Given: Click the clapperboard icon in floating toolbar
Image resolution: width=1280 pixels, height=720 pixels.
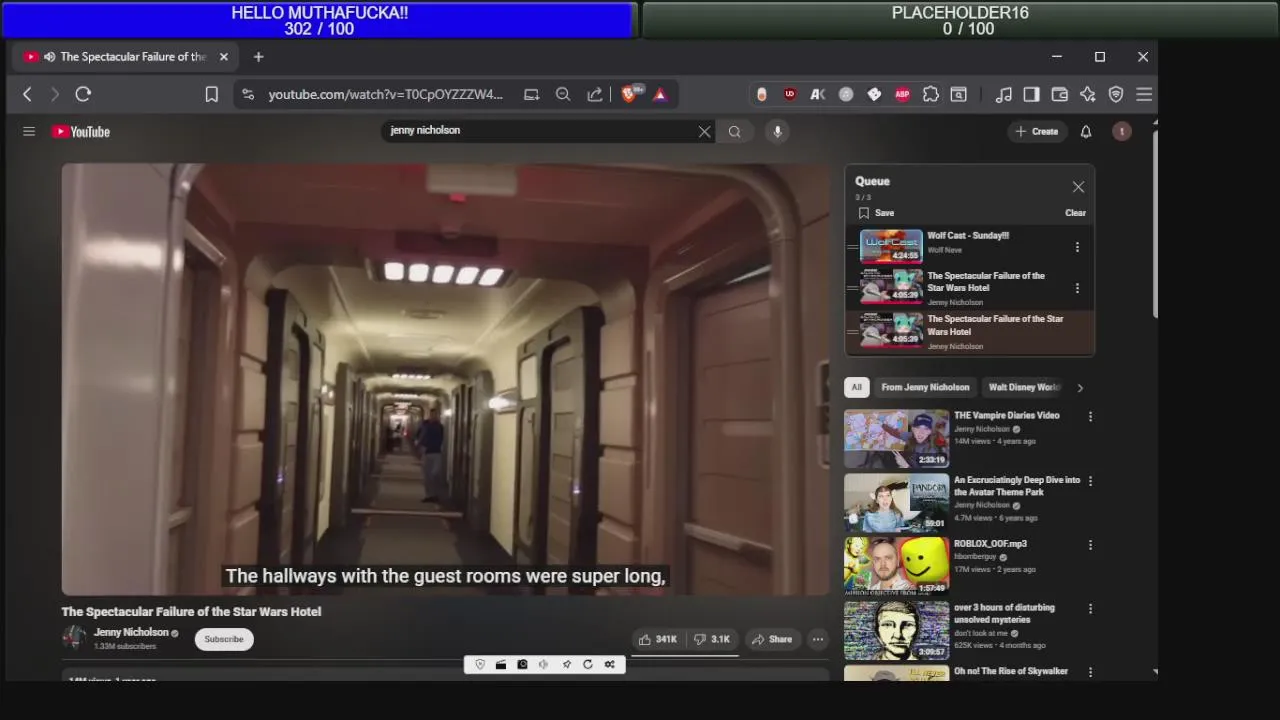Looking at the screenshot, I should [501, 664].
